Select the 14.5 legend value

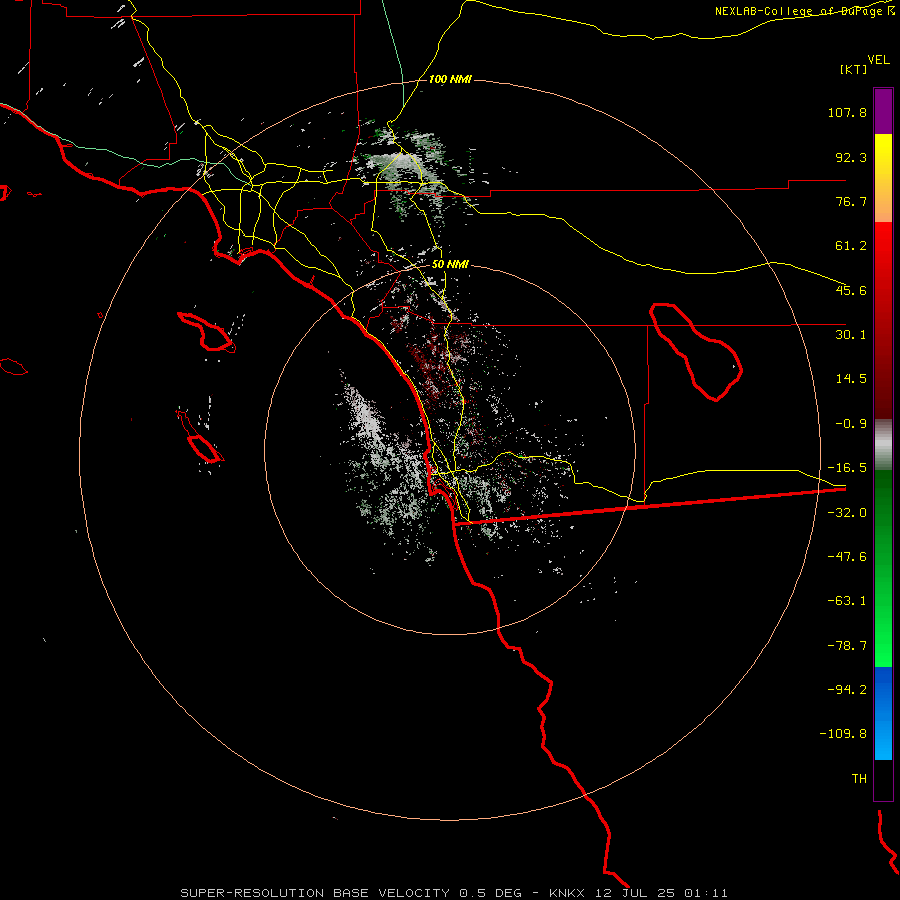(x=851, y=379)
